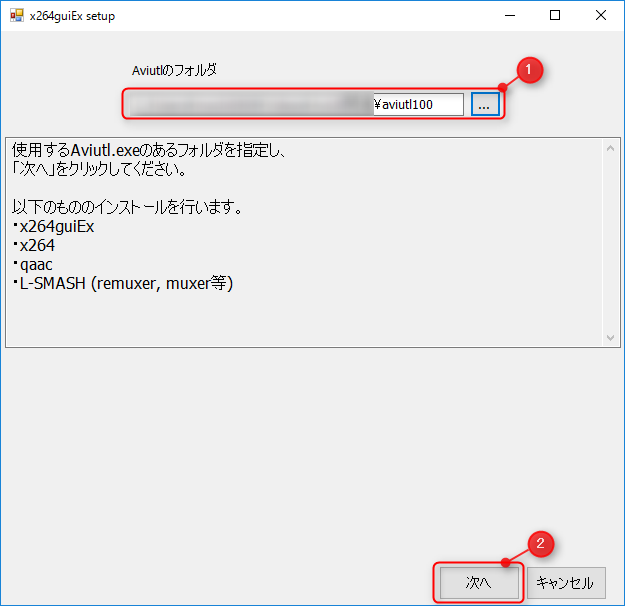625x606 pixels.
Task: Maximize the x264guiEx setup window
Action: (555, 16)
